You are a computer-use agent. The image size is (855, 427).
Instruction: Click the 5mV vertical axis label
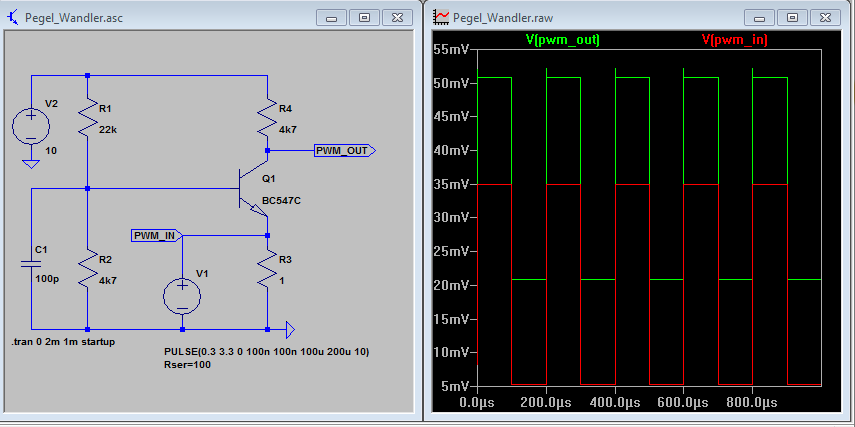(453, 387)
